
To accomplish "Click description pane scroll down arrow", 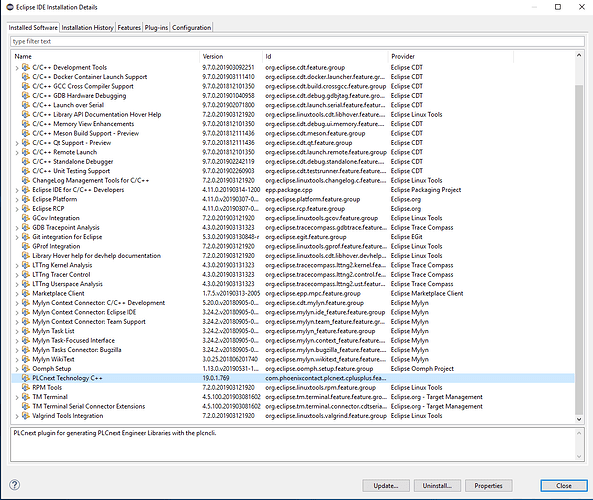I will (x=579, y=457).
